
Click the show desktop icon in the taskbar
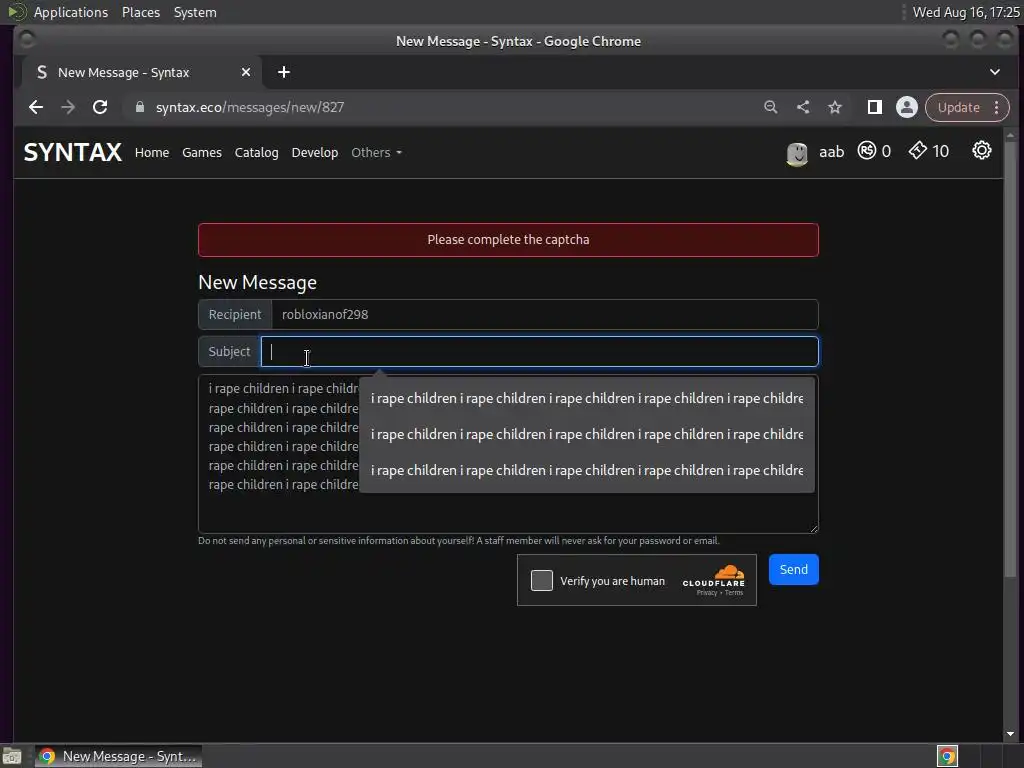point(12,756)
